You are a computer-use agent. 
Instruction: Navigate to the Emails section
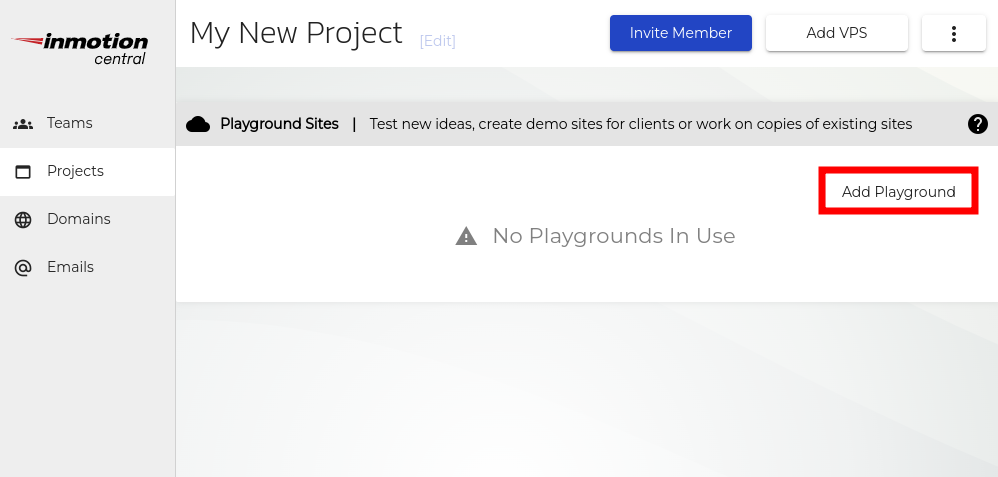[70, 267]
